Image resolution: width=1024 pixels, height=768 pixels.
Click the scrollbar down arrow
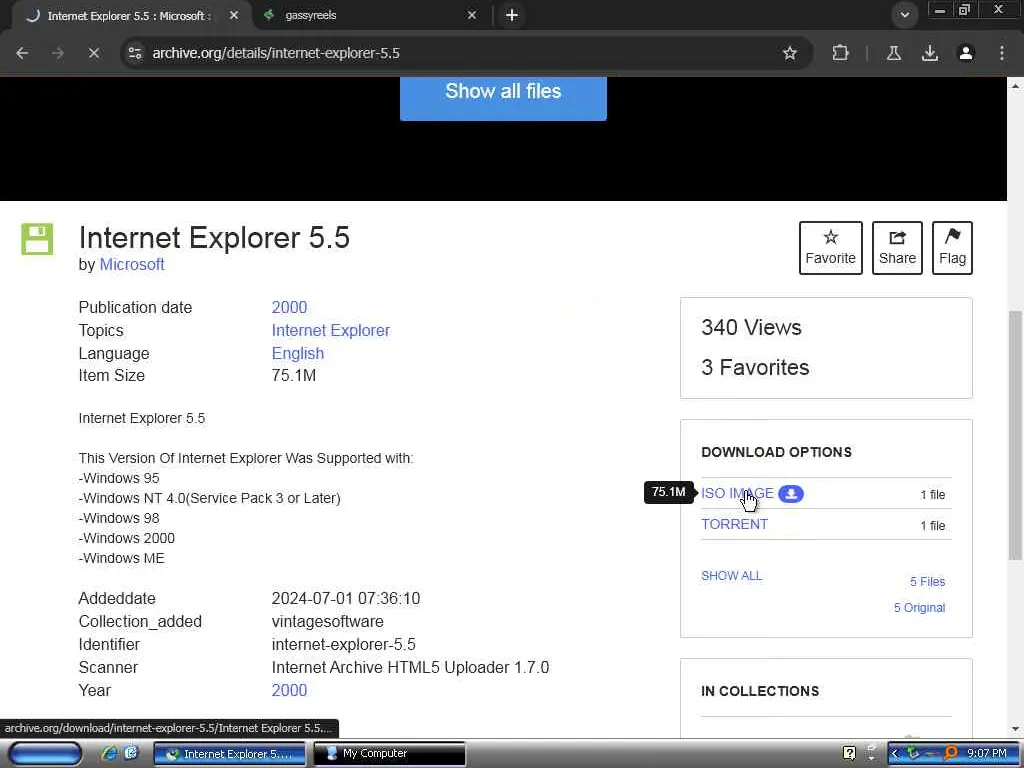click(x=1015, y=729)
